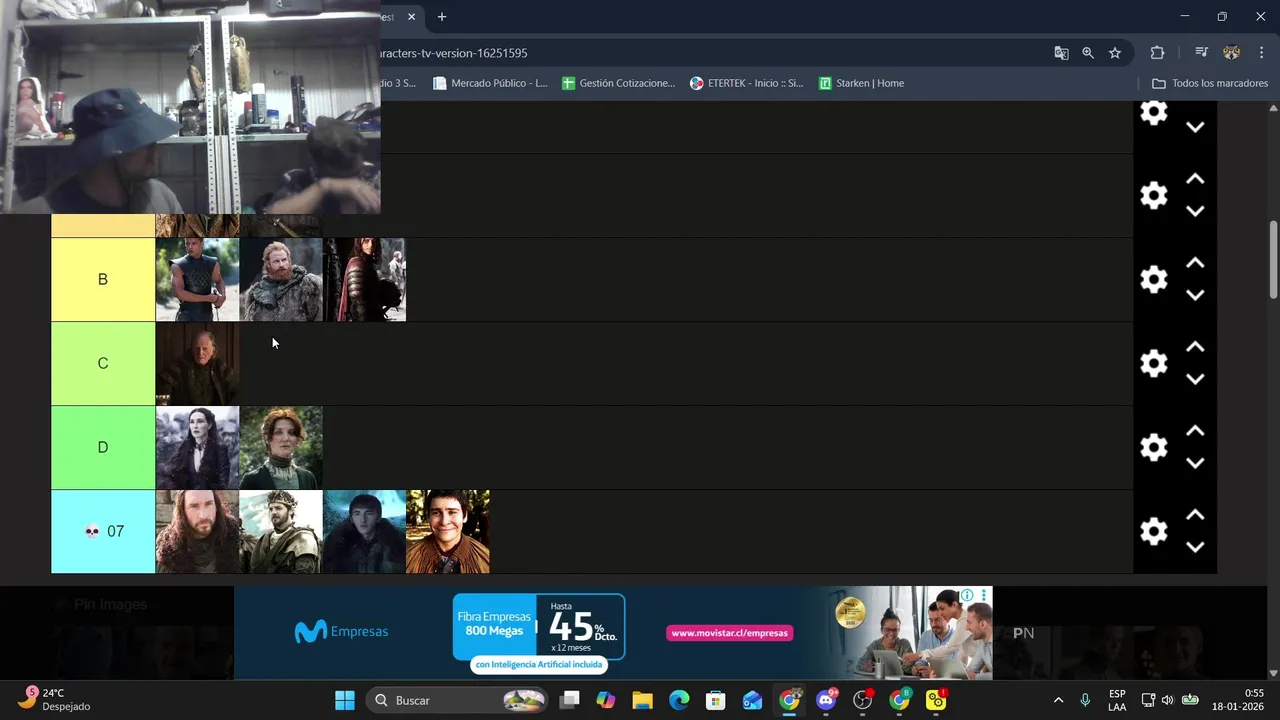Screen dimensions: 1280x720
Task: Click the movistar.cl/empresas ad link
Action: click(x=729, y=633)
